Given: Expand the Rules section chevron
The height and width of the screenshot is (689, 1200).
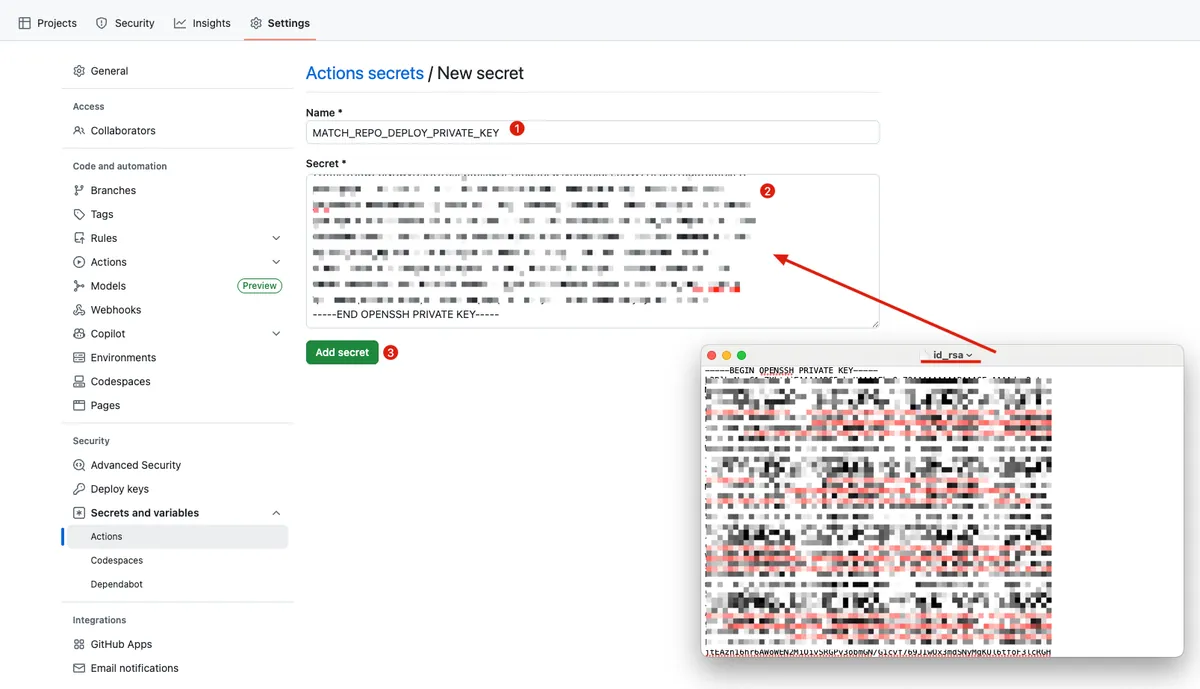Looking at the screenshot, I should pyautogui.click(x=276, y=238).
